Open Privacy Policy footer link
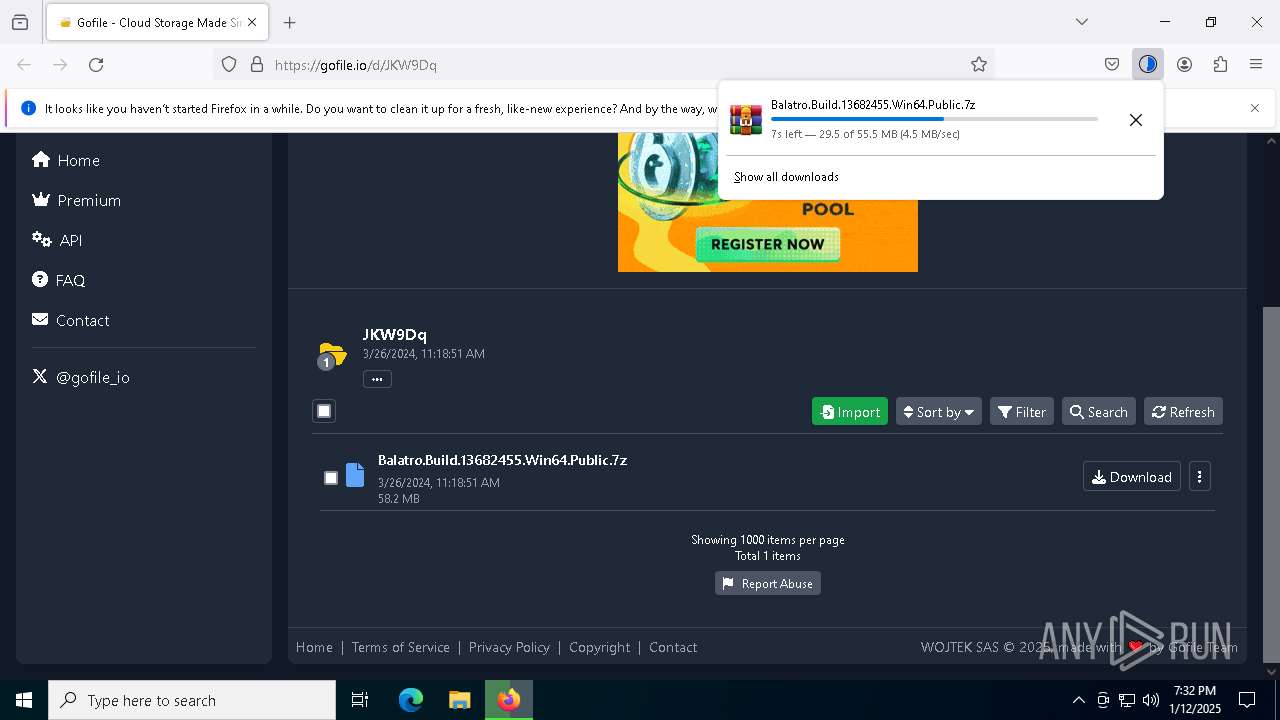Screen dimensions: 1280x720 (x=509, y=647)
